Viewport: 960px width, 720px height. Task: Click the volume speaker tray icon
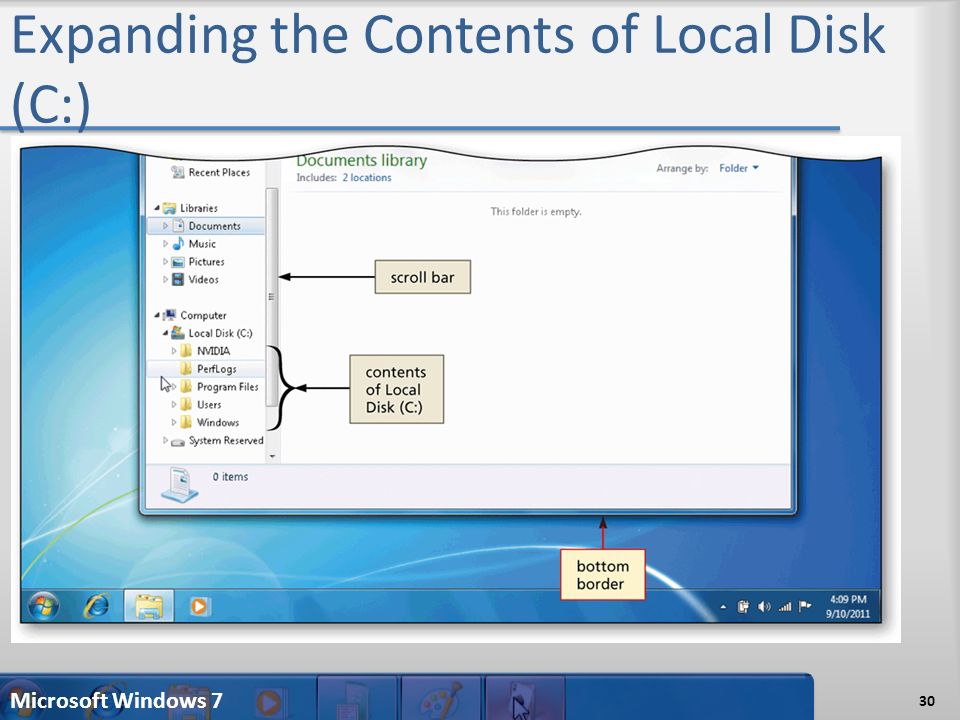click(763, 607)
